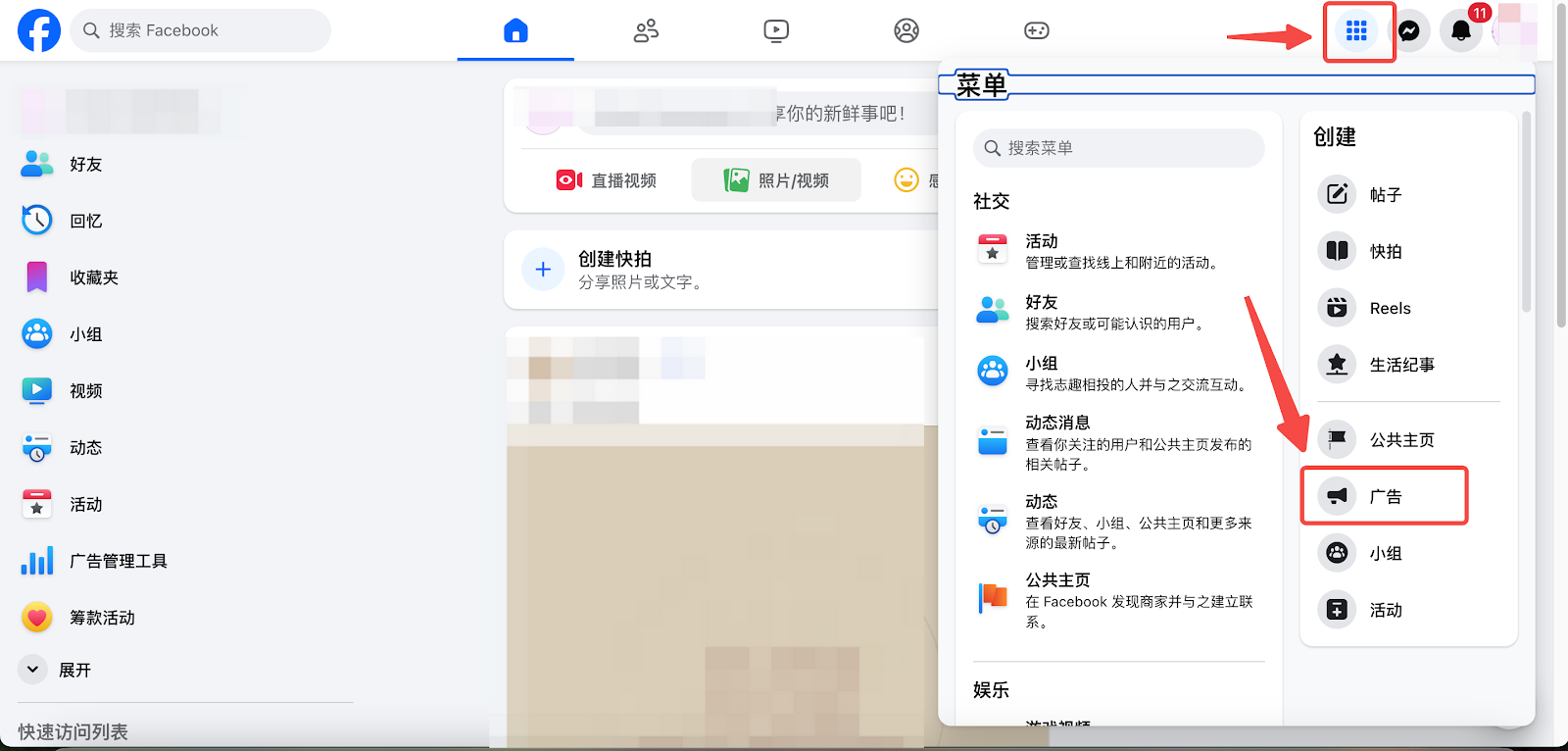Open the Messenger icon
The width and height of the screenshot is (1568, 751).
tap(1409, 31)
